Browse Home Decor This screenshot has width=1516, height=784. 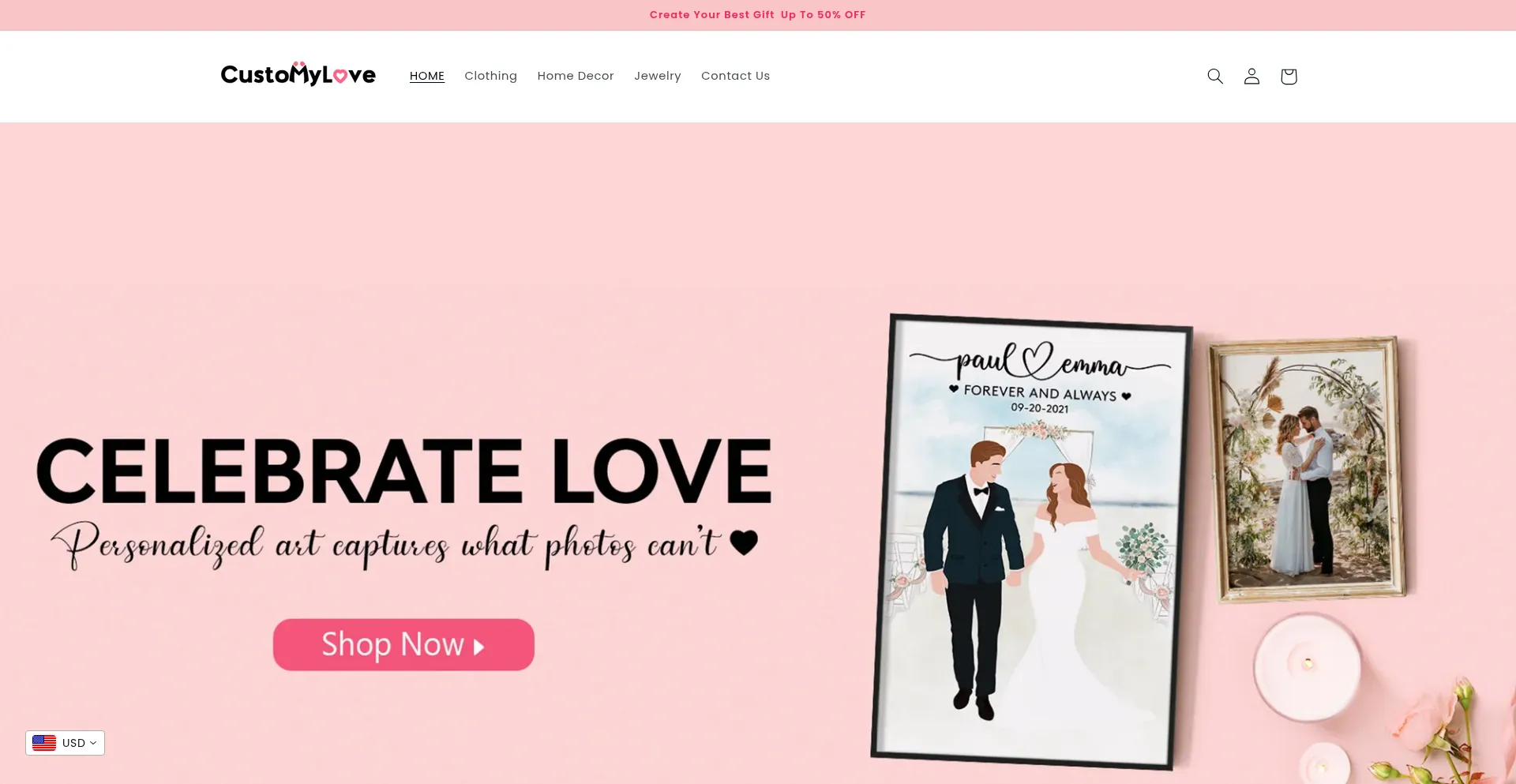576,76
